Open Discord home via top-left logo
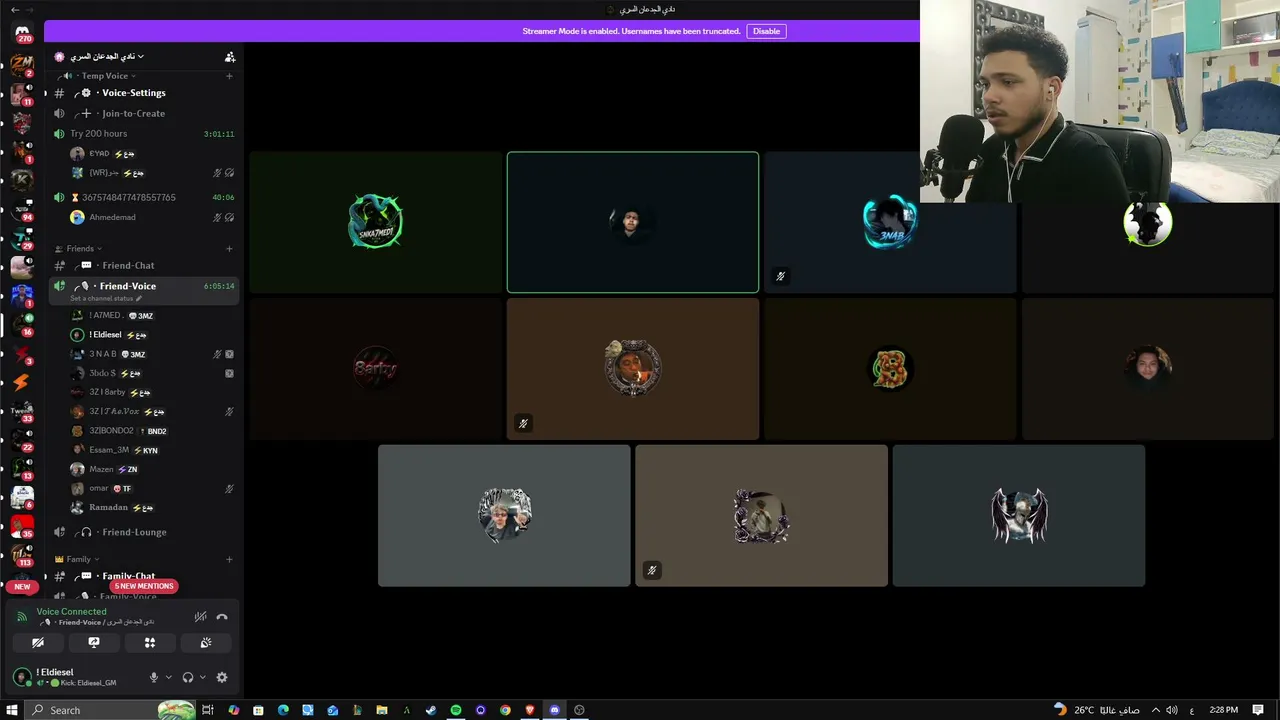This screenshot has width=1280, height=720. click(x=22, y=34)
